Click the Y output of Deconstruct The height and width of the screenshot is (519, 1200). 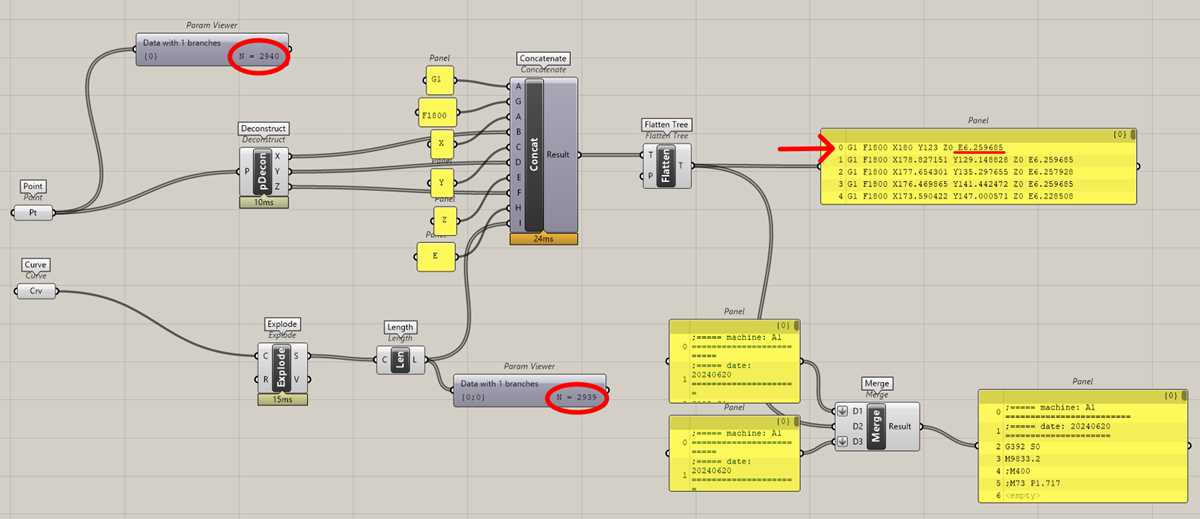[x=277, y=171]
